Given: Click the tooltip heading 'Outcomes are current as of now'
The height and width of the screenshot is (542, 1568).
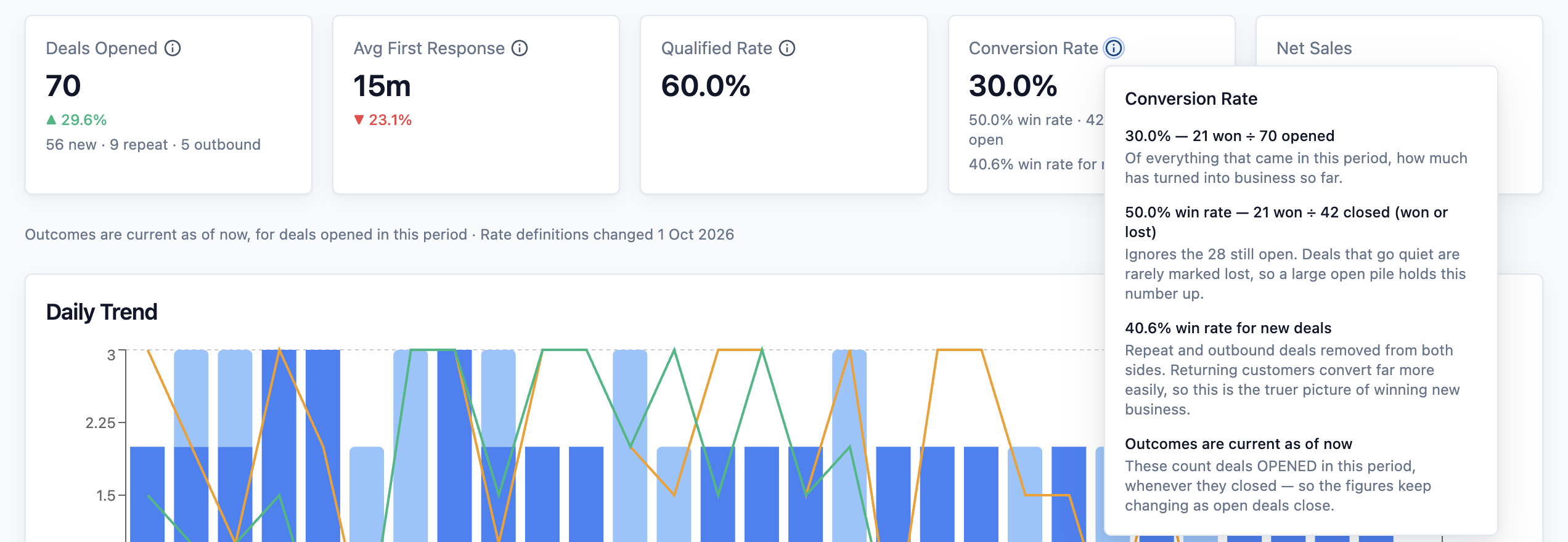Looking at the screenshot, I should (1238, 444).
